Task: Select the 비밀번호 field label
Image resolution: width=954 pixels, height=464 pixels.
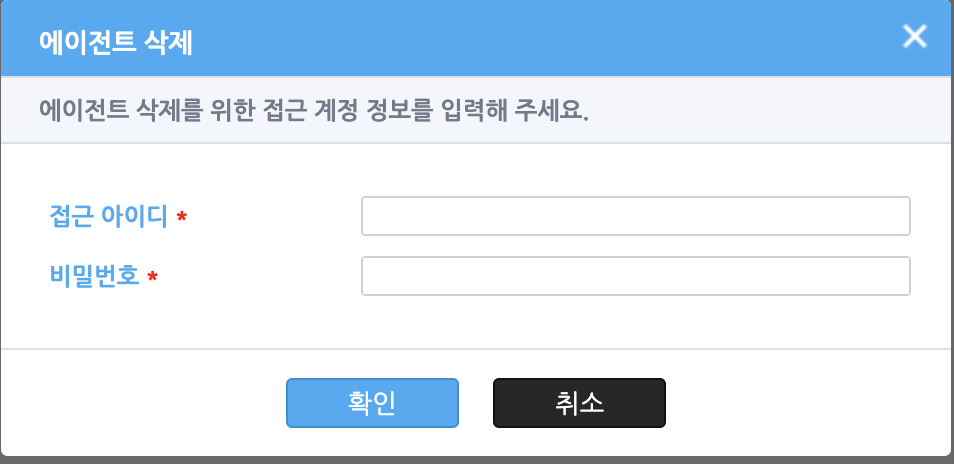Action: [94, 277]
